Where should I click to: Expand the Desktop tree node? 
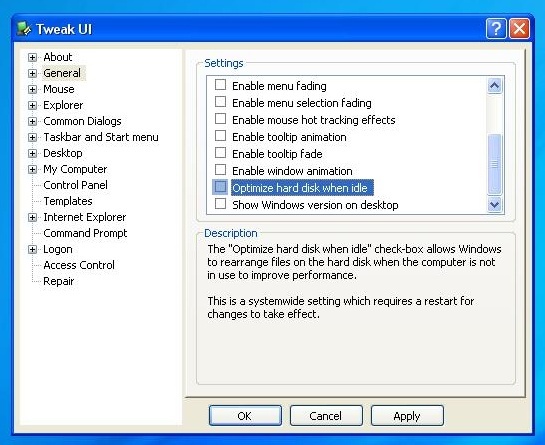point(32,153)
